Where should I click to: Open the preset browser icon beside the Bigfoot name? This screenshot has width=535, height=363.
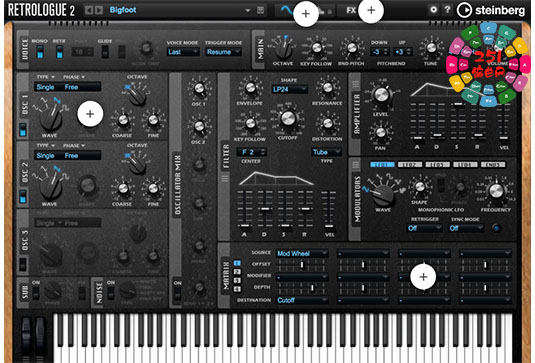[x=261, y=10]
